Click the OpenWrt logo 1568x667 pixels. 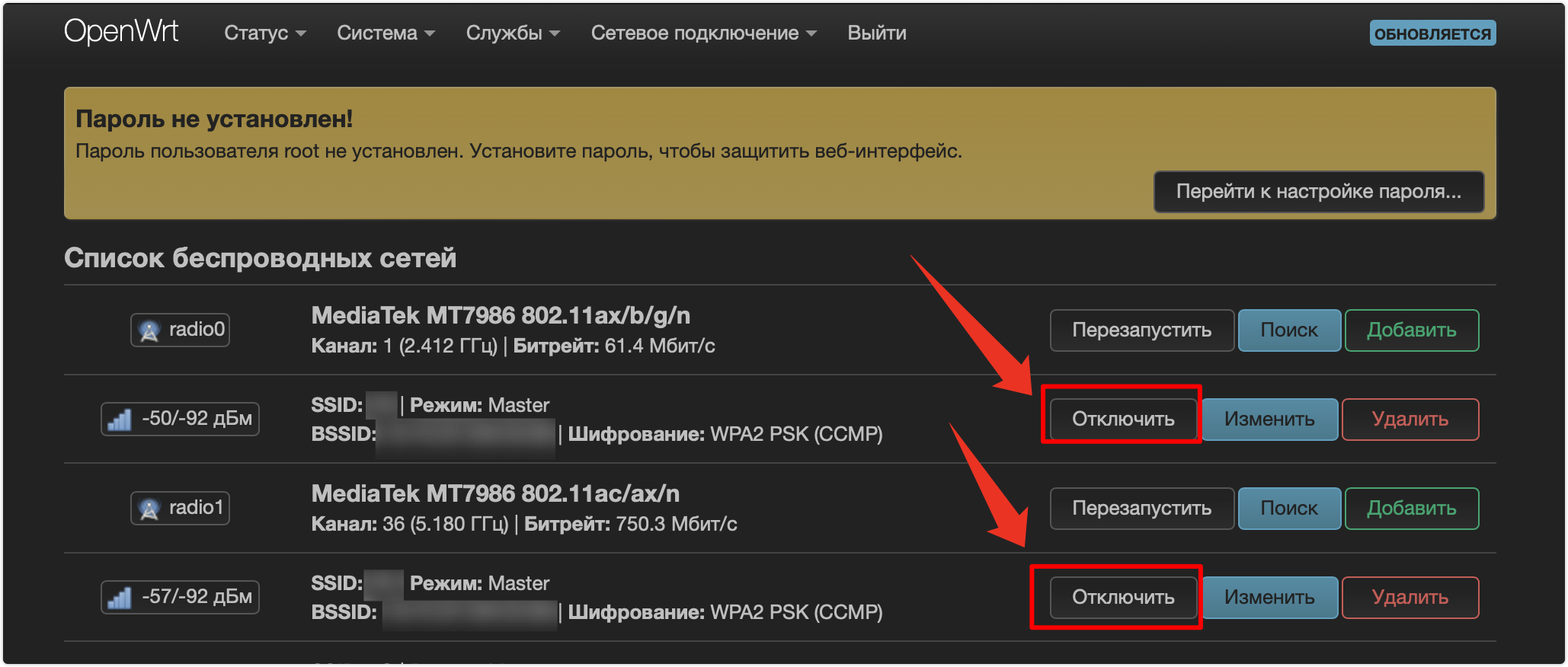[121, 32]
